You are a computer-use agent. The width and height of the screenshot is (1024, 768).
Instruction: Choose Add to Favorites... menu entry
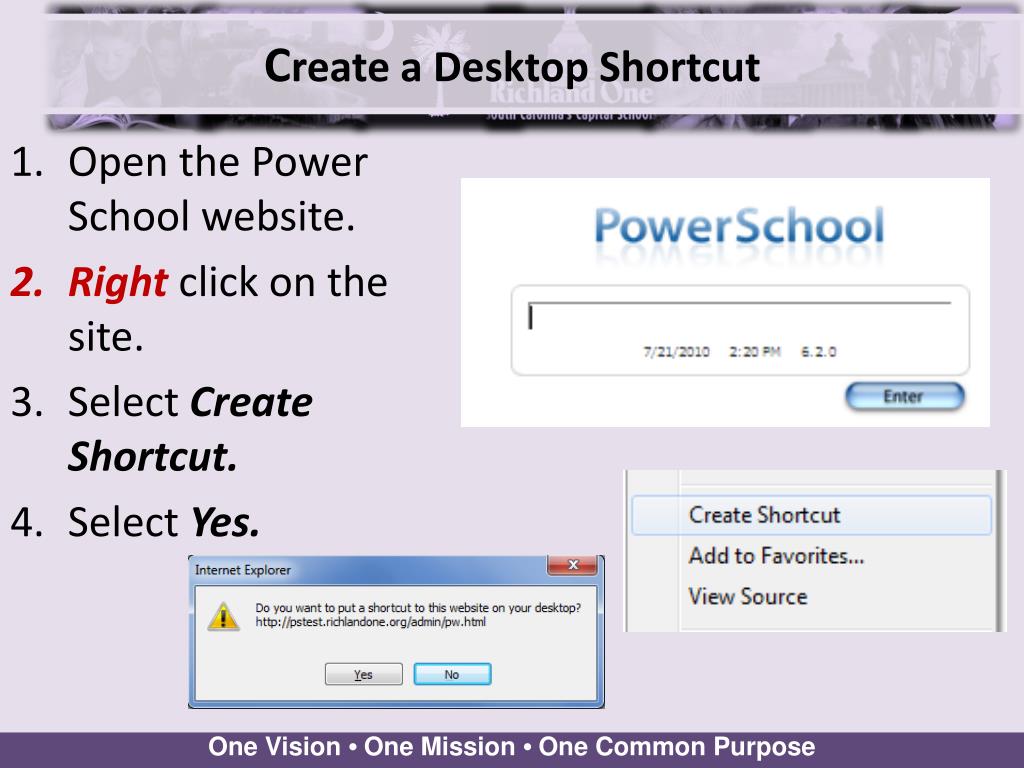(776, 556)
